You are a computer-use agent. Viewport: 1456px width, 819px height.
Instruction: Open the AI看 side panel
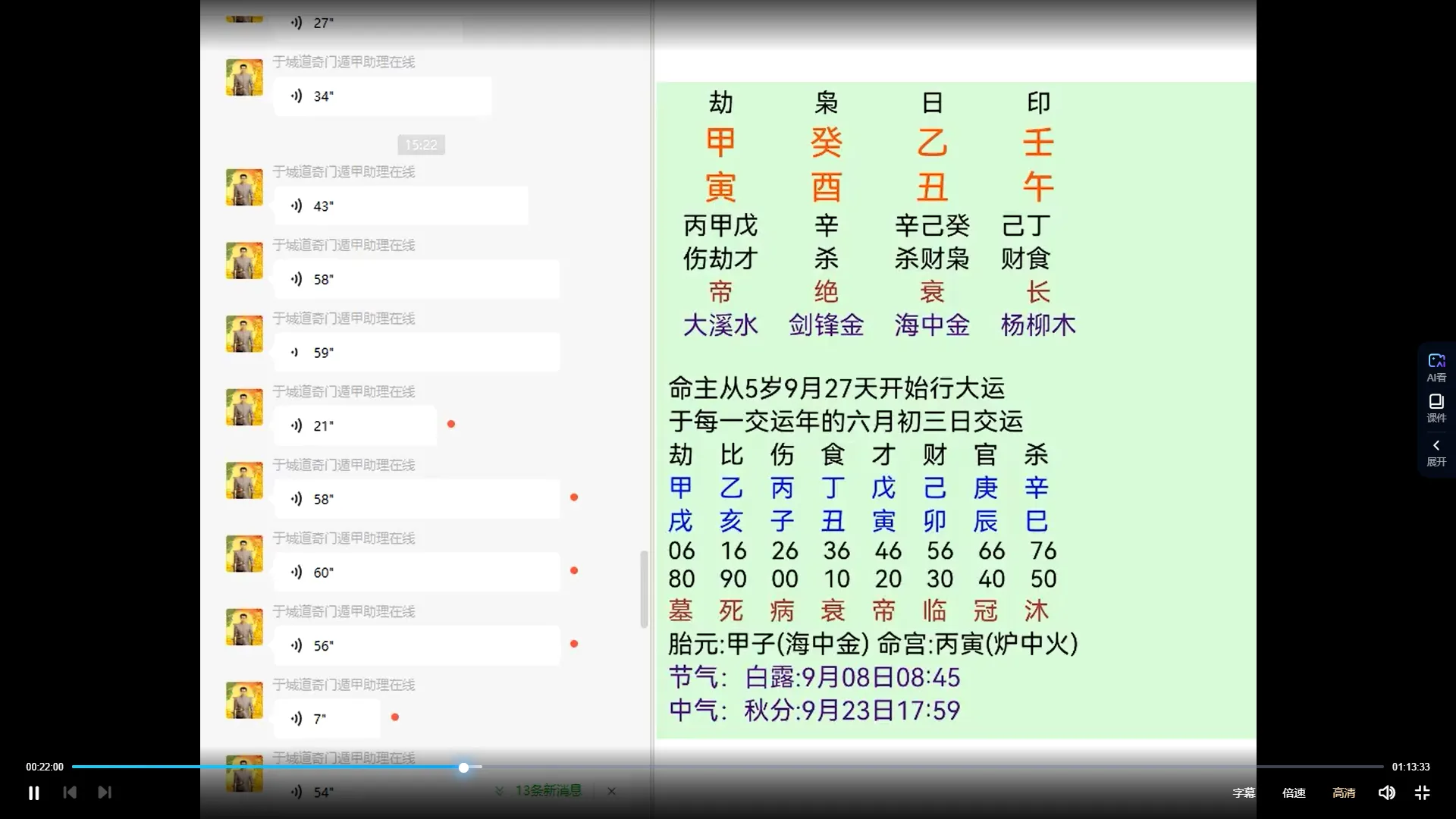pyautogui.click(x=1436, y=367)
